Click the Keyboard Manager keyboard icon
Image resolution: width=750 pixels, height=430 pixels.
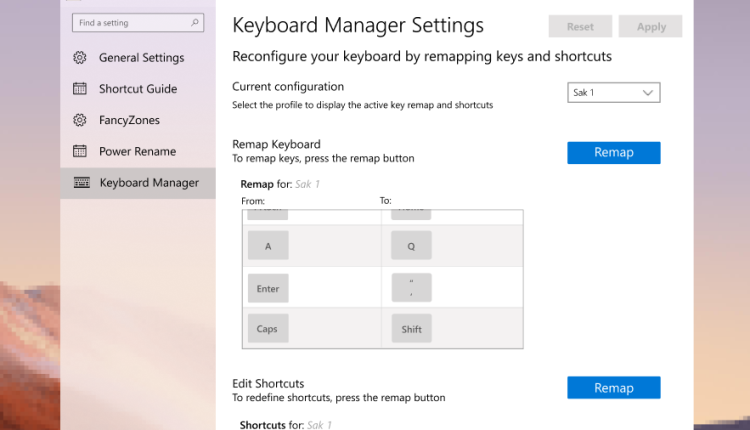tap(81, 183)
